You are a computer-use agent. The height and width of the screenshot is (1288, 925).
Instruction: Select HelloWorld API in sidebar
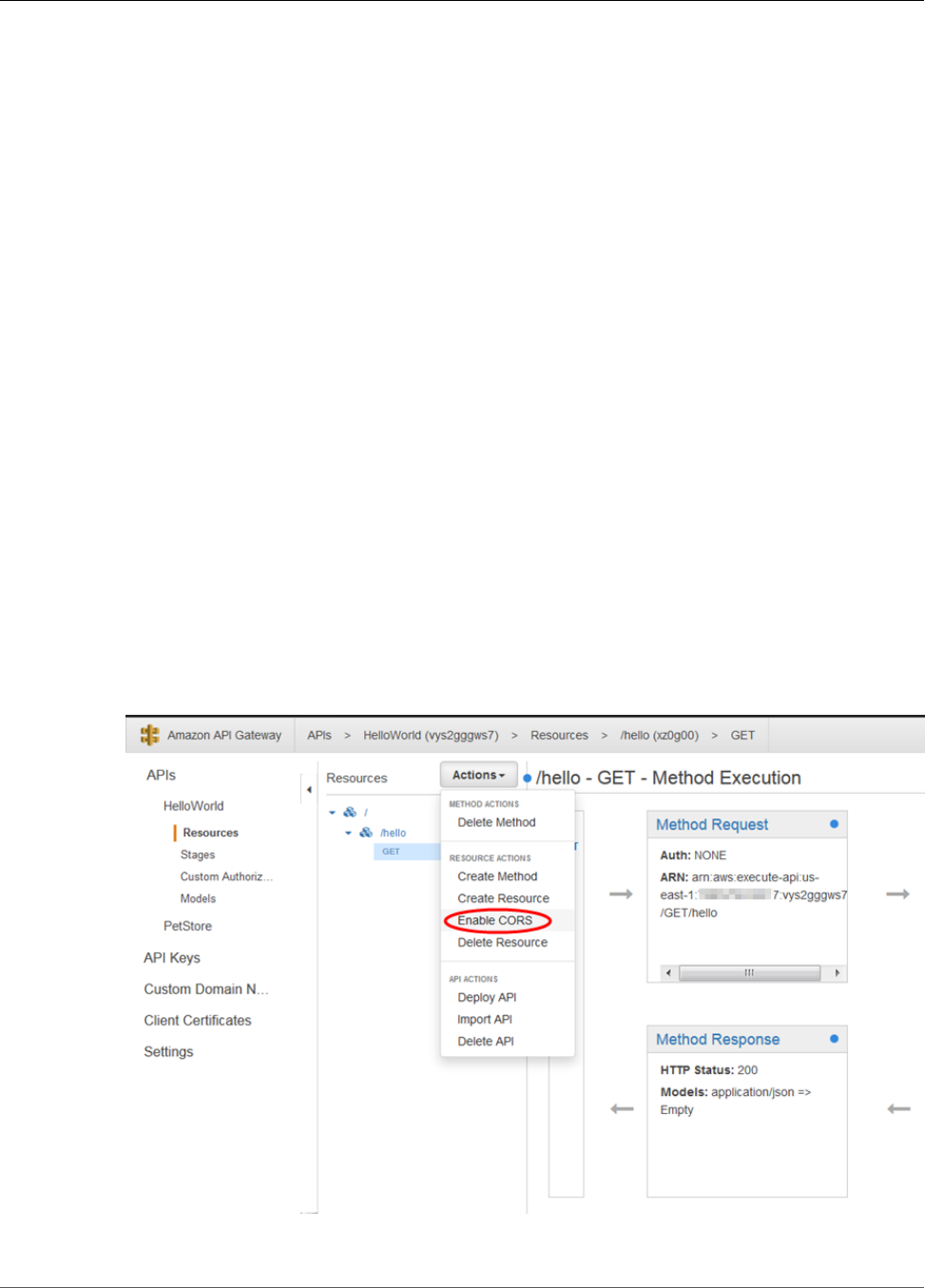click(194, 806)
